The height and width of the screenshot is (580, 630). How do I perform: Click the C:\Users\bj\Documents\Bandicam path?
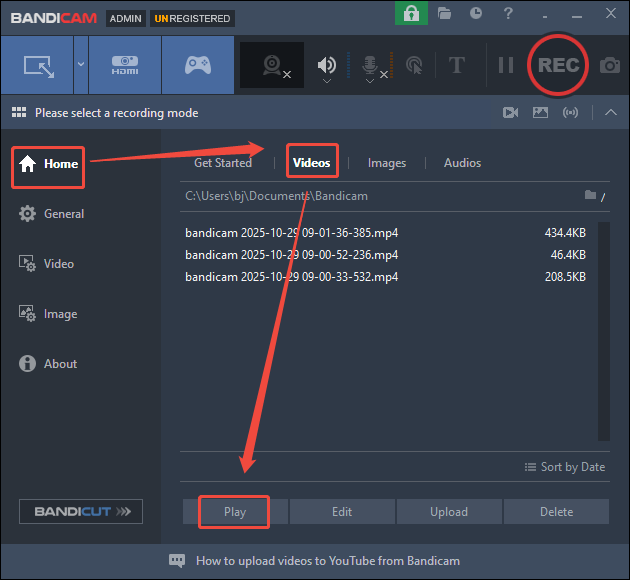tap(276, 196)
